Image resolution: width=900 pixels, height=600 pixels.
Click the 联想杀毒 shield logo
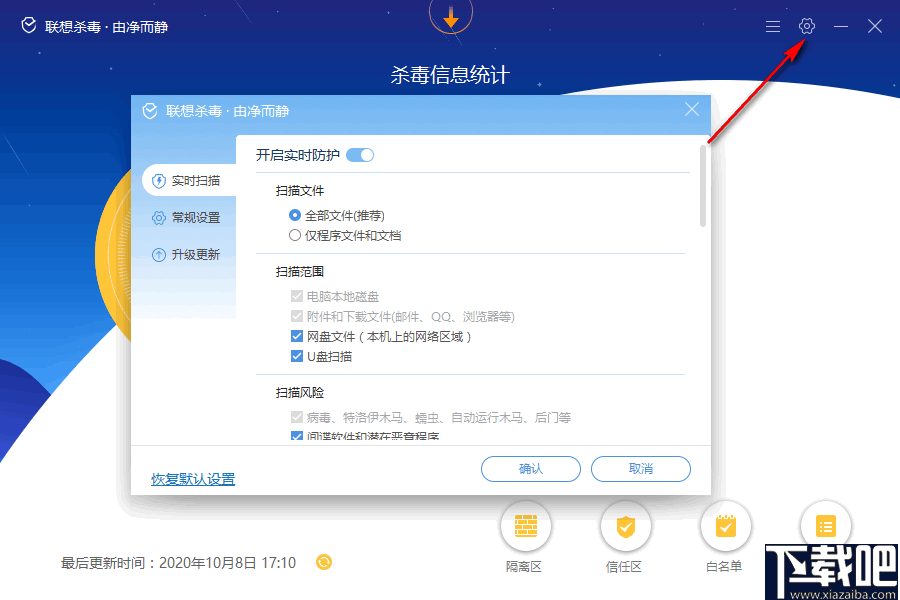pyautogui.click(x=27, y=26)
